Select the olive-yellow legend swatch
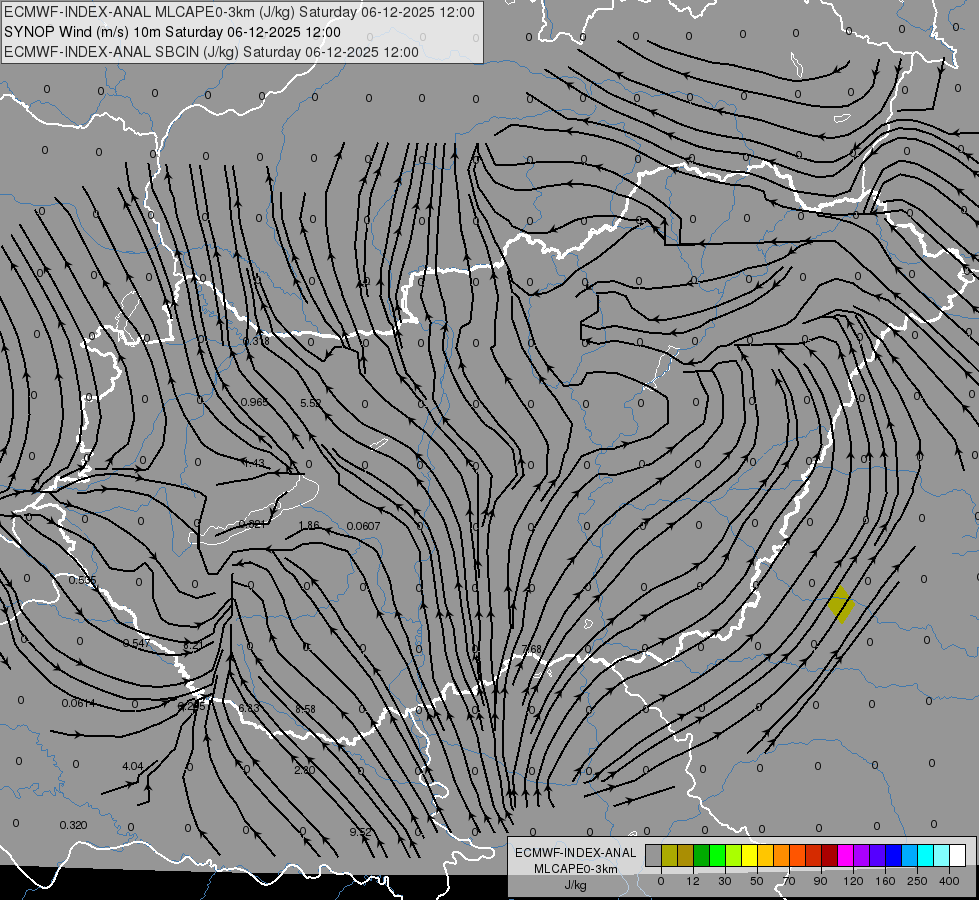 tap(669, 855)
